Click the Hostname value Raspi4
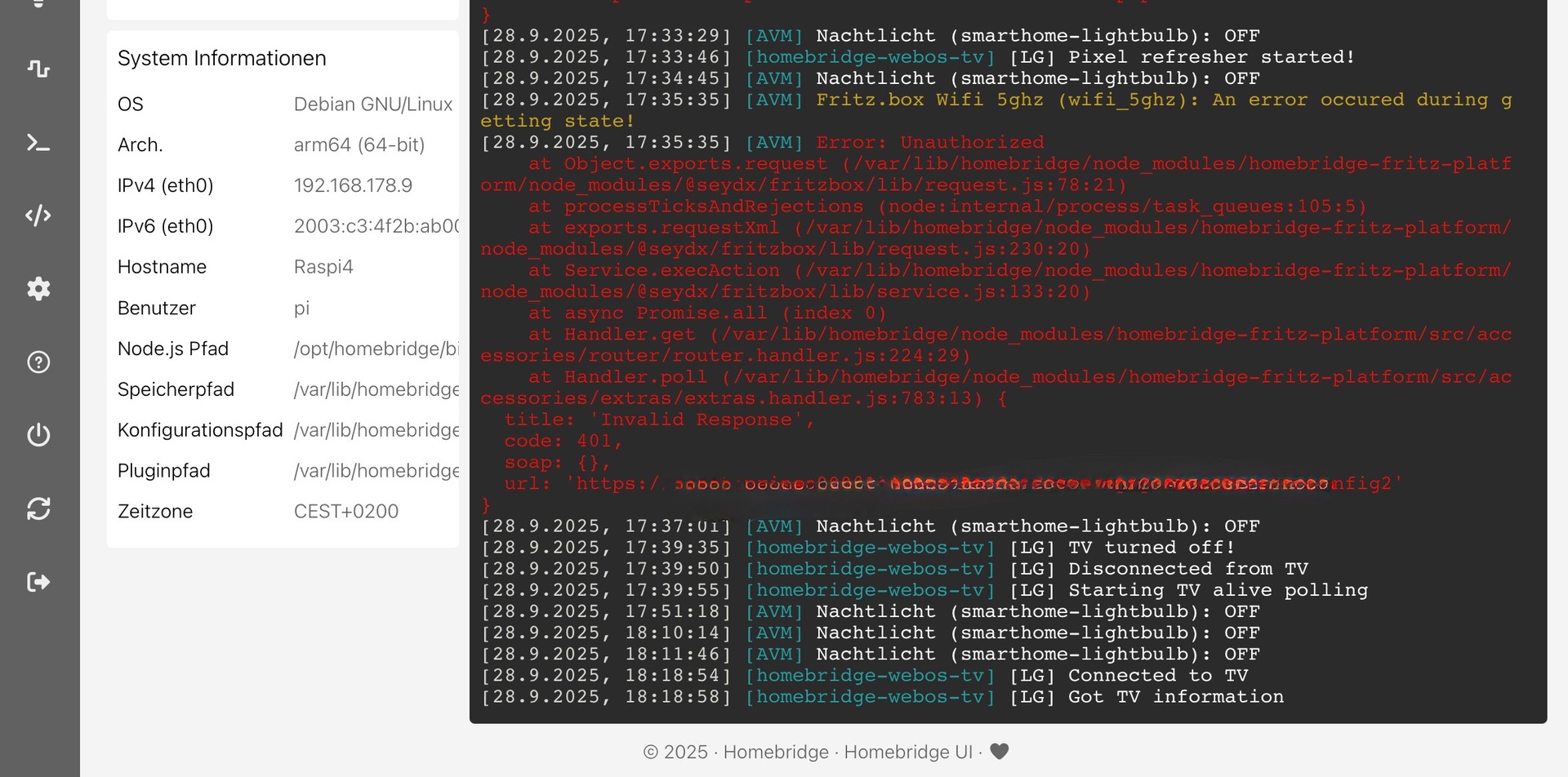Viewport: 1568px width, 777px height. (323, 267)
